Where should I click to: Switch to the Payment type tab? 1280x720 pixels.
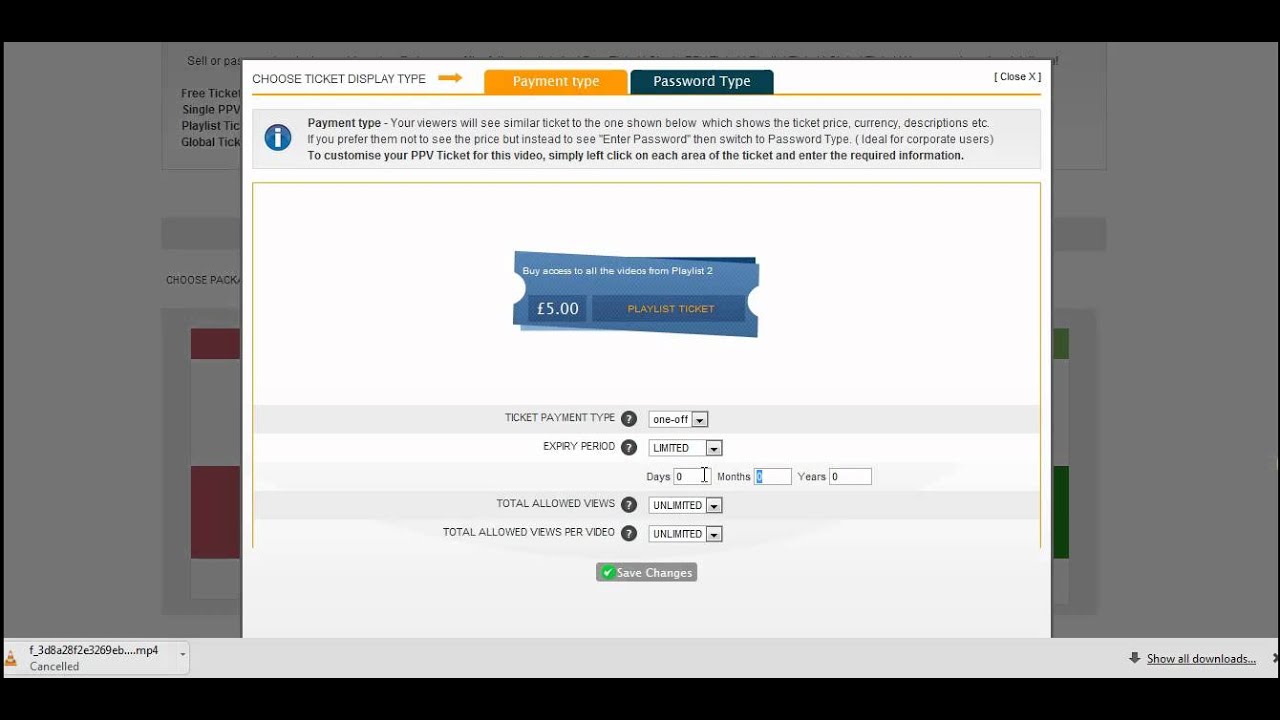[x=556, y=81]
